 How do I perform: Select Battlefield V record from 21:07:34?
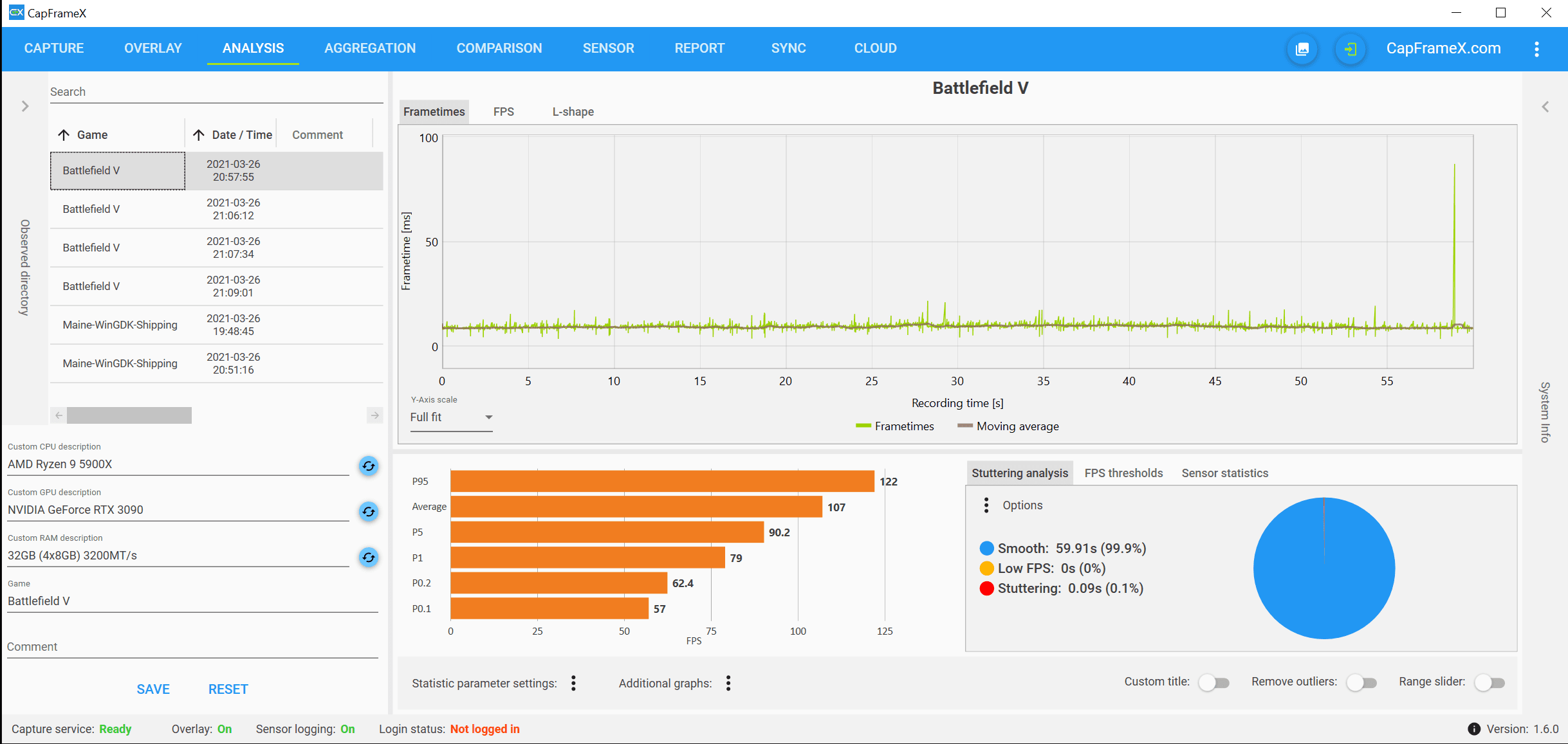tap(216, 248)
